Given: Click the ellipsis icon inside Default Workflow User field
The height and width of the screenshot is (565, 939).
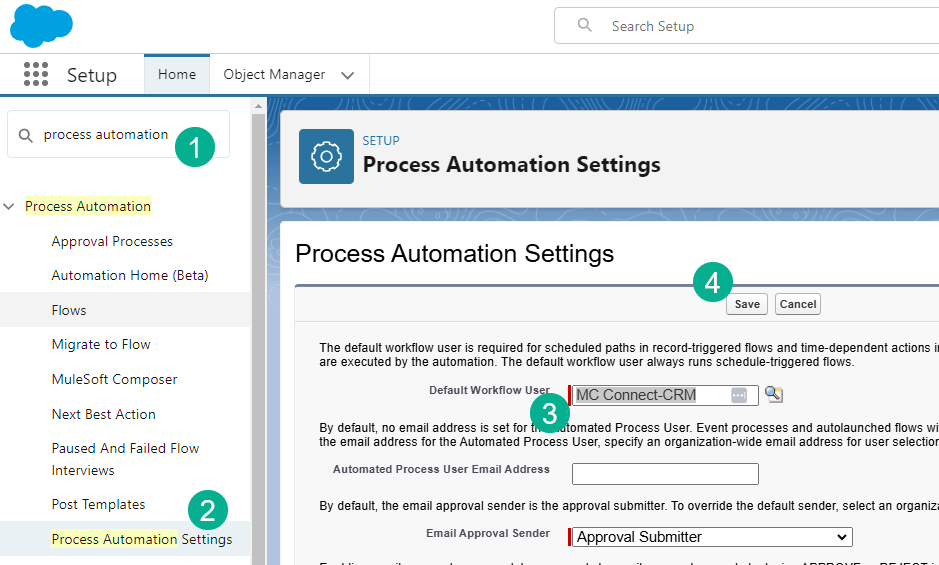Looking at the screenshot, I should [x=739, y=395].
